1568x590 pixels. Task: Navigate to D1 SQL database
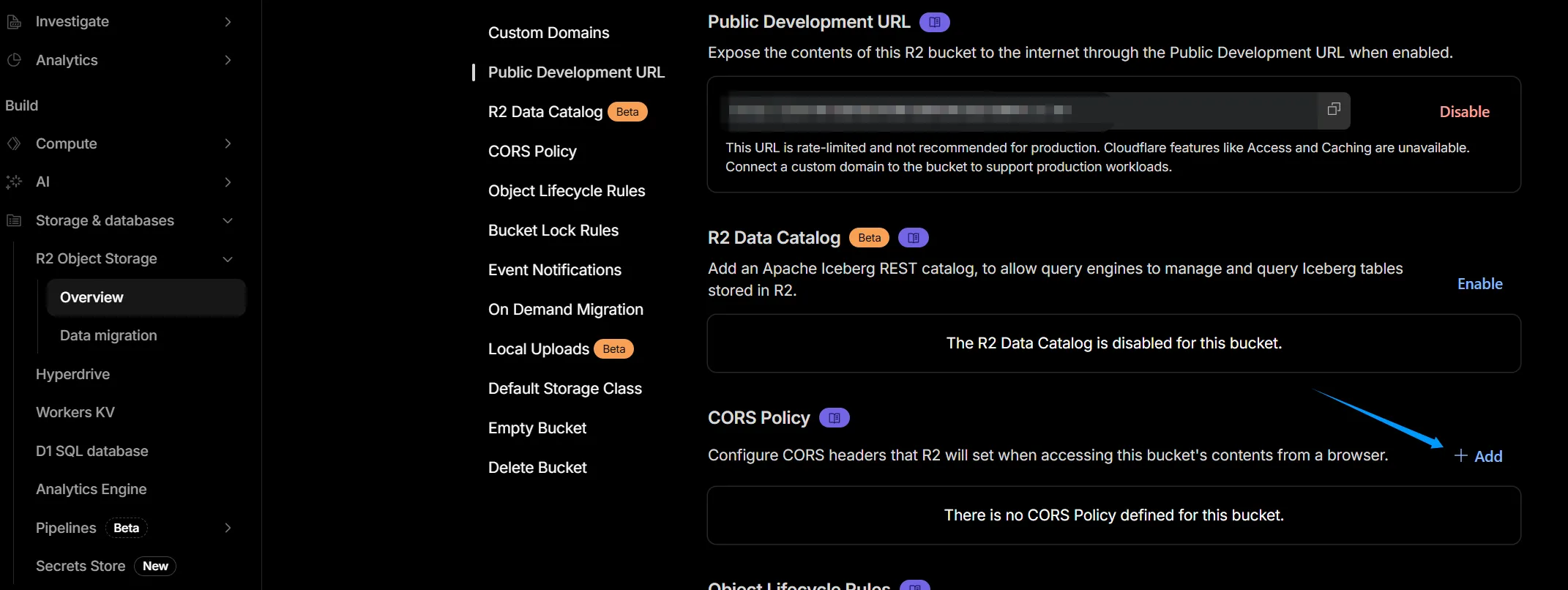coord(92,451)
